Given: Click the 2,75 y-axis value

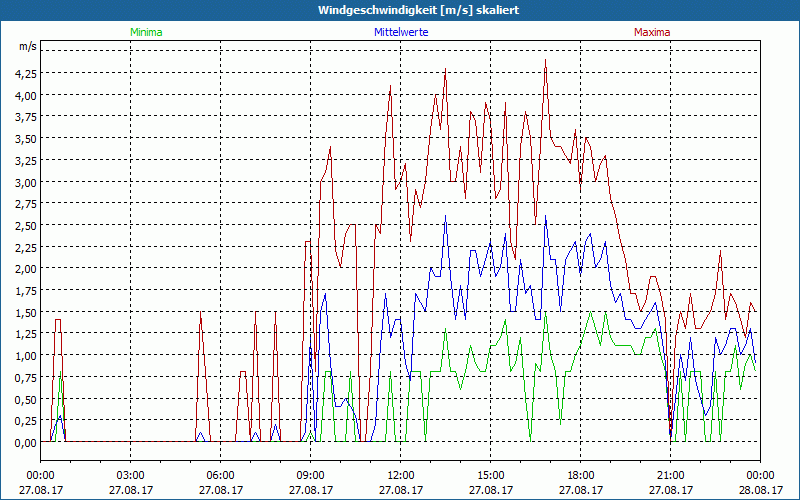Looking at the screenshot, I should point(26,204).
